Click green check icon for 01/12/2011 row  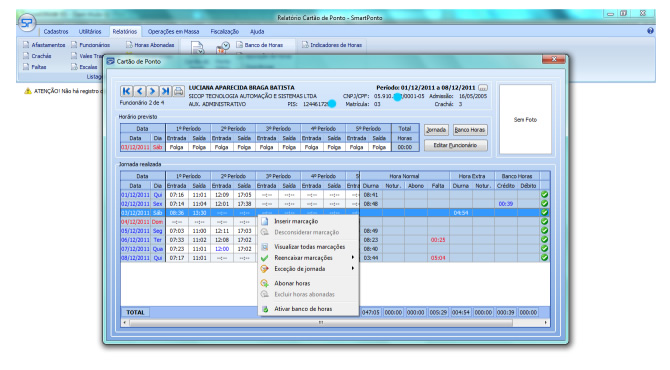tap(544, 194)
